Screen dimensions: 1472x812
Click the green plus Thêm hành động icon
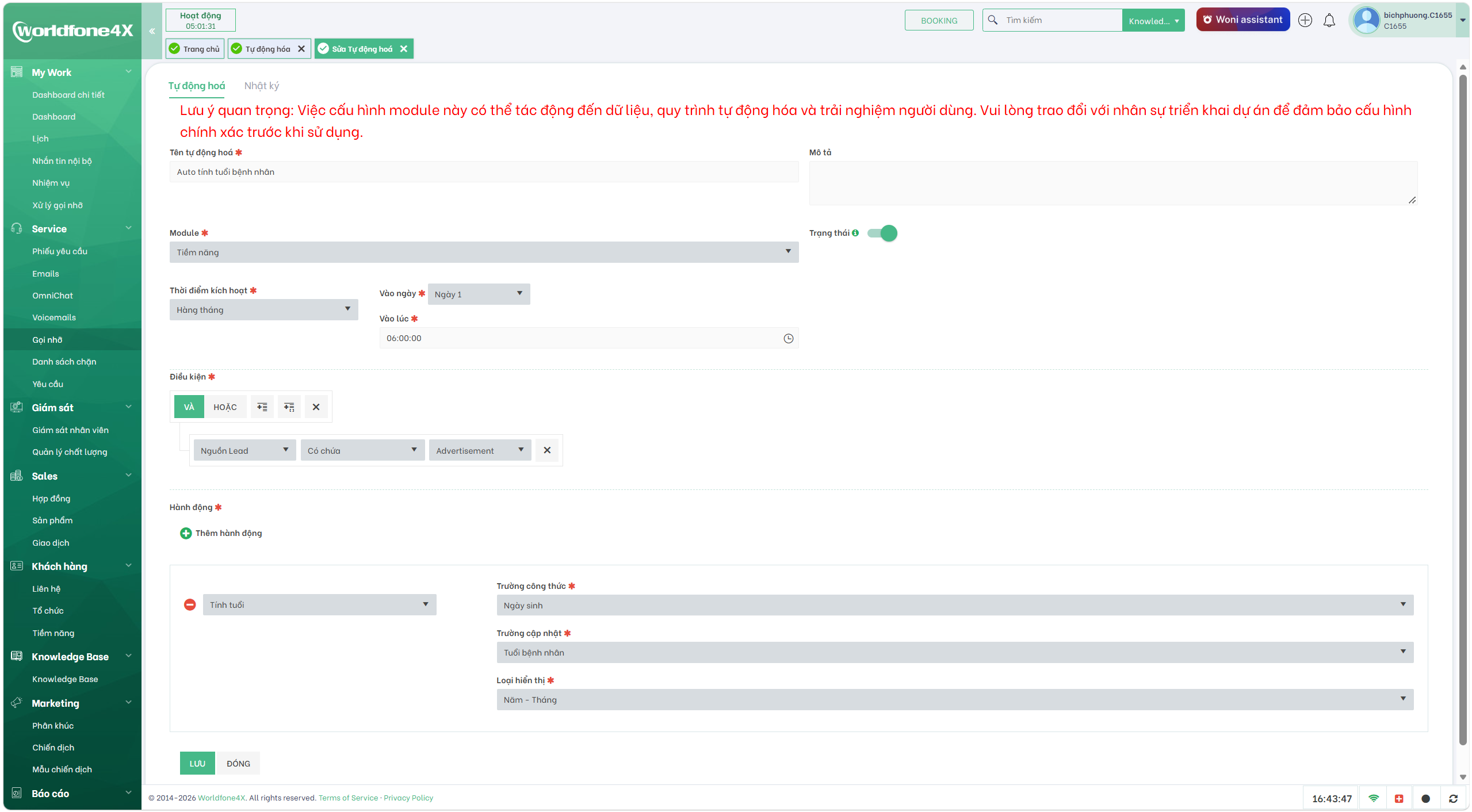(186, 533)
